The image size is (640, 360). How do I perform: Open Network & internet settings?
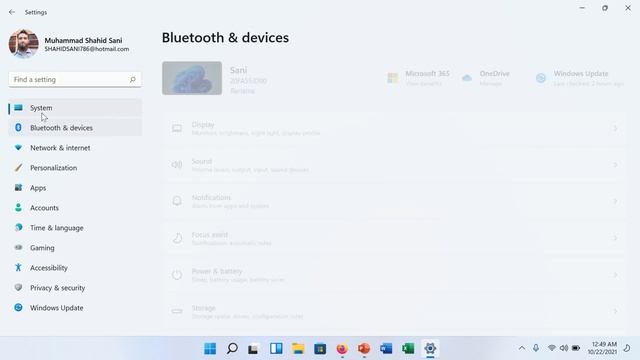[75, 148]
